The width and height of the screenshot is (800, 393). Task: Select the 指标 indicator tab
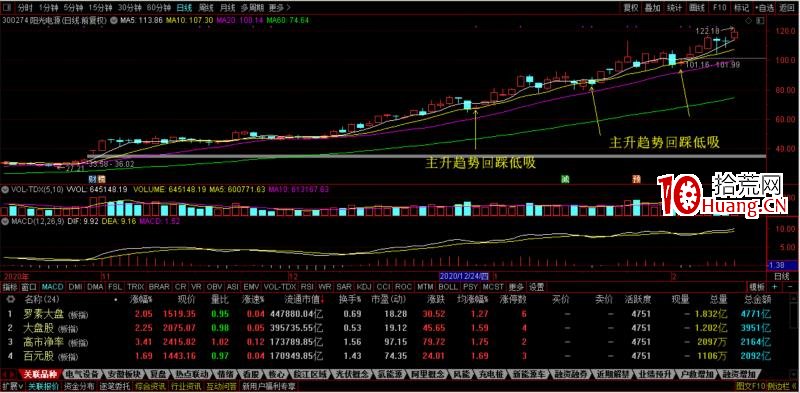[x=10, y=287]
